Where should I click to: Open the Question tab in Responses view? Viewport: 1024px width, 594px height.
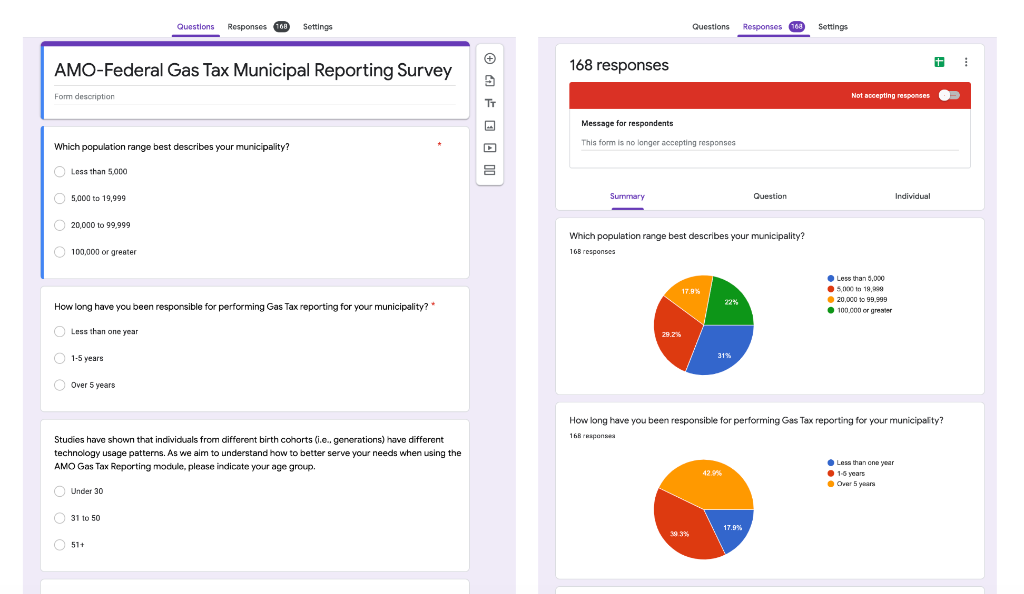point(770,196)
